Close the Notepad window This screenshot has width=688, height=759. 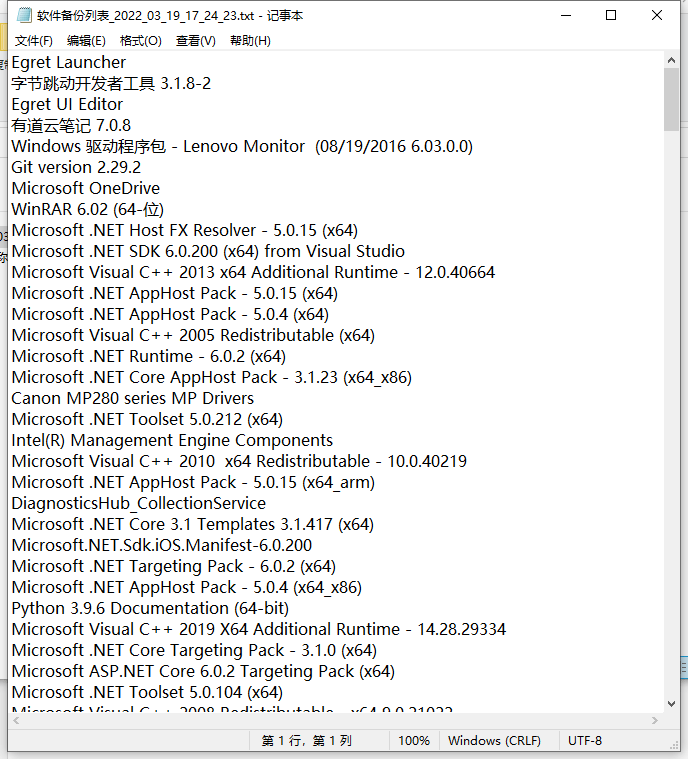pos(657,15)
